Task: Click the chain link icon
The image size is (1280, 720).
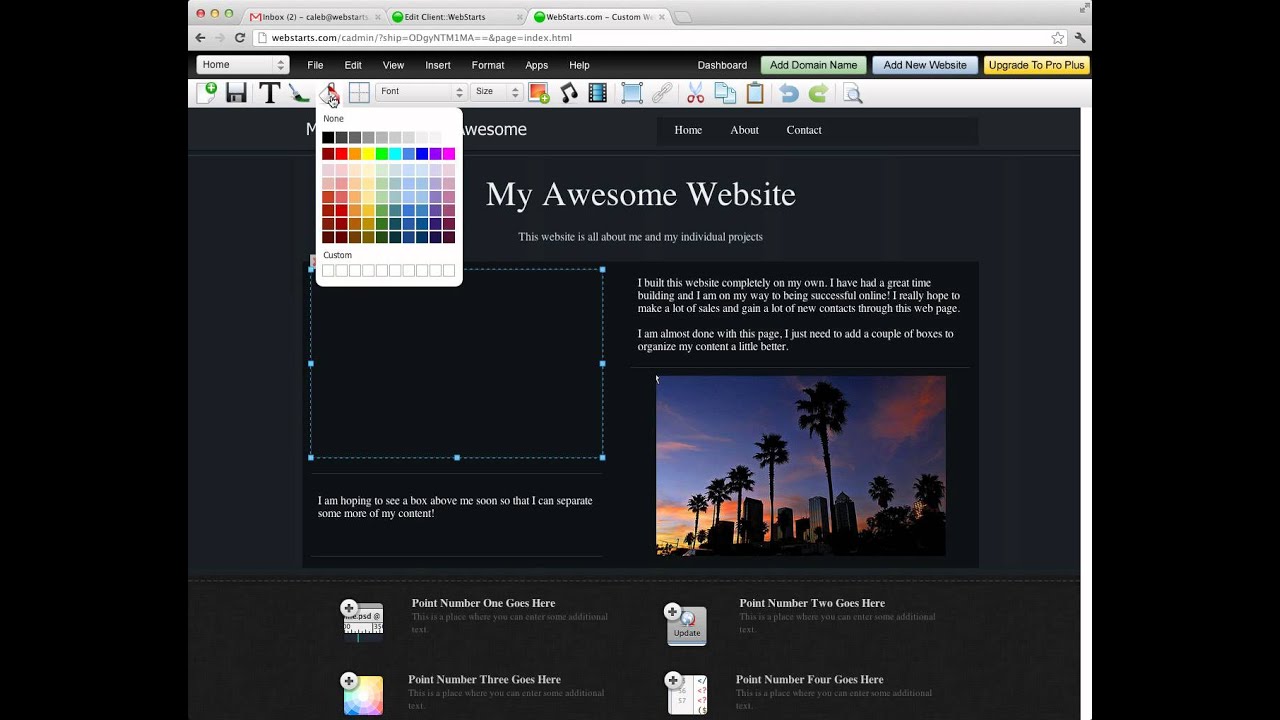Action: coord(662,93)
